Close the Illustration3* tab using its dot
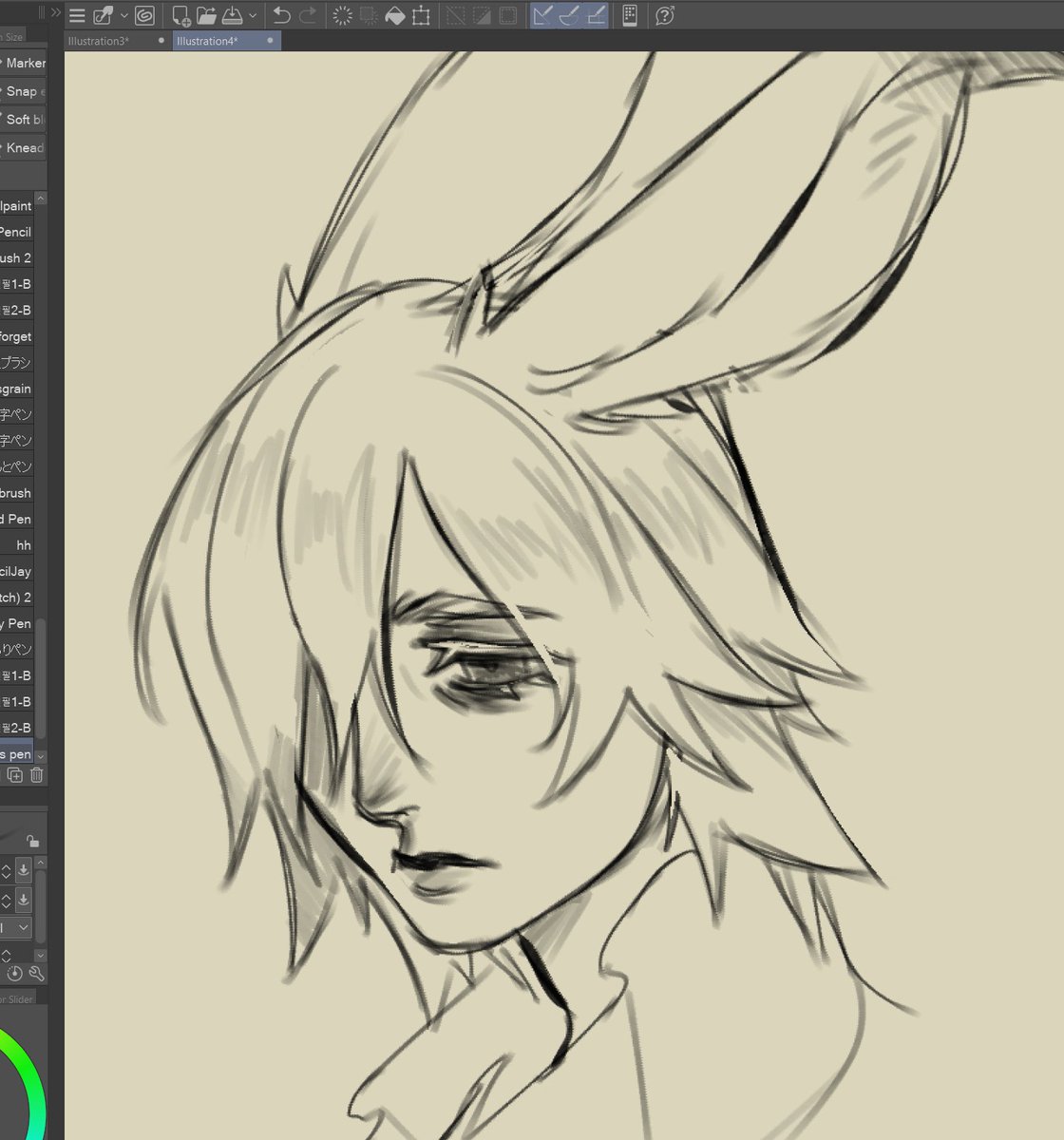This screenshot has width=1064, height=1140. tap(161, 41)
